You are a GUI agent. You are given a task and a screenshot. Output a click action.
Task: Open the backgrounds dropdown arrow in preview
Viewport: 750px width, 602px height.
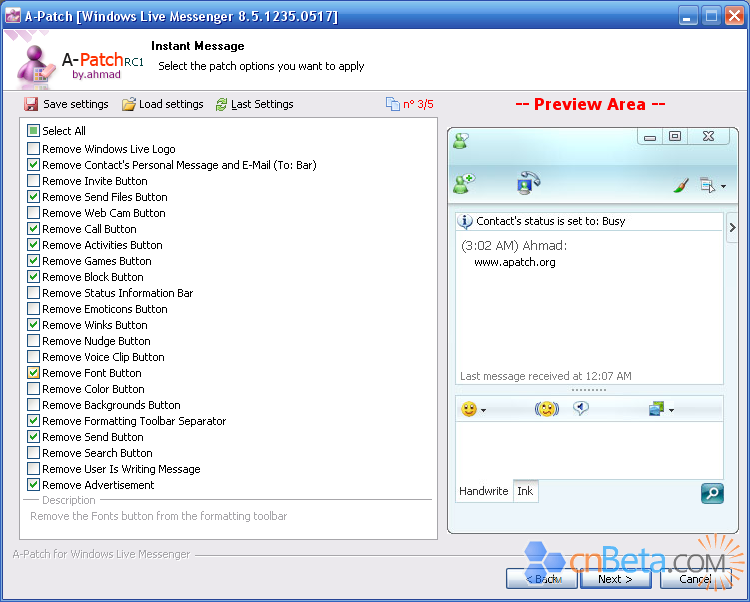point(671,410)
